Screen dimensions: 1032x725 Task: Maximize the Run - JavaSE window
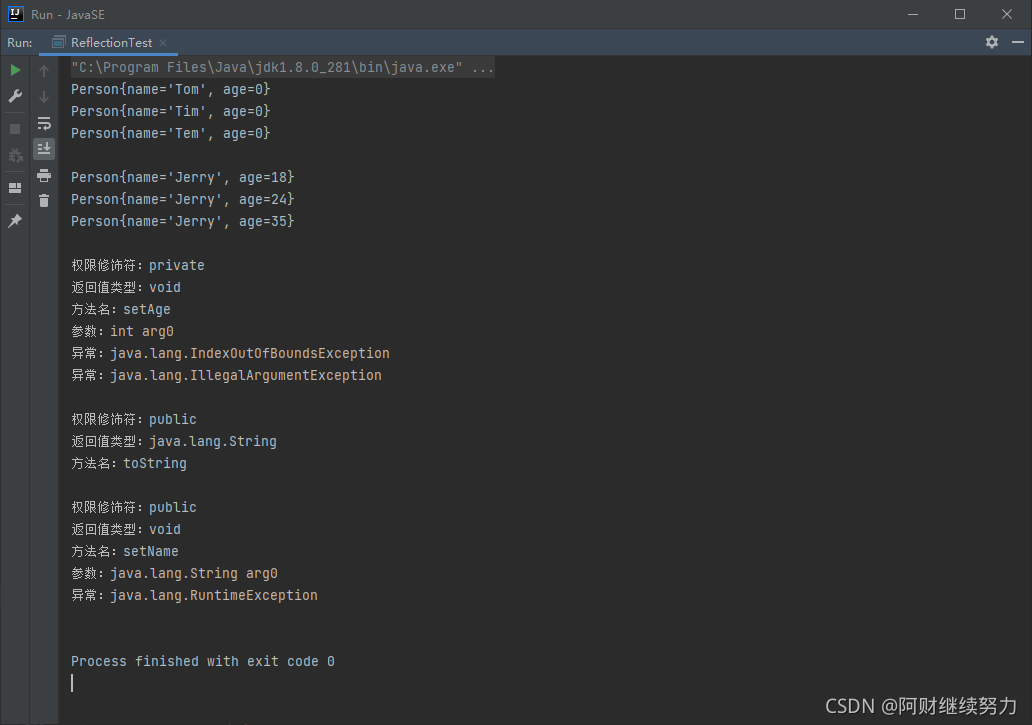pyautogui.click(x=960, y=14)
